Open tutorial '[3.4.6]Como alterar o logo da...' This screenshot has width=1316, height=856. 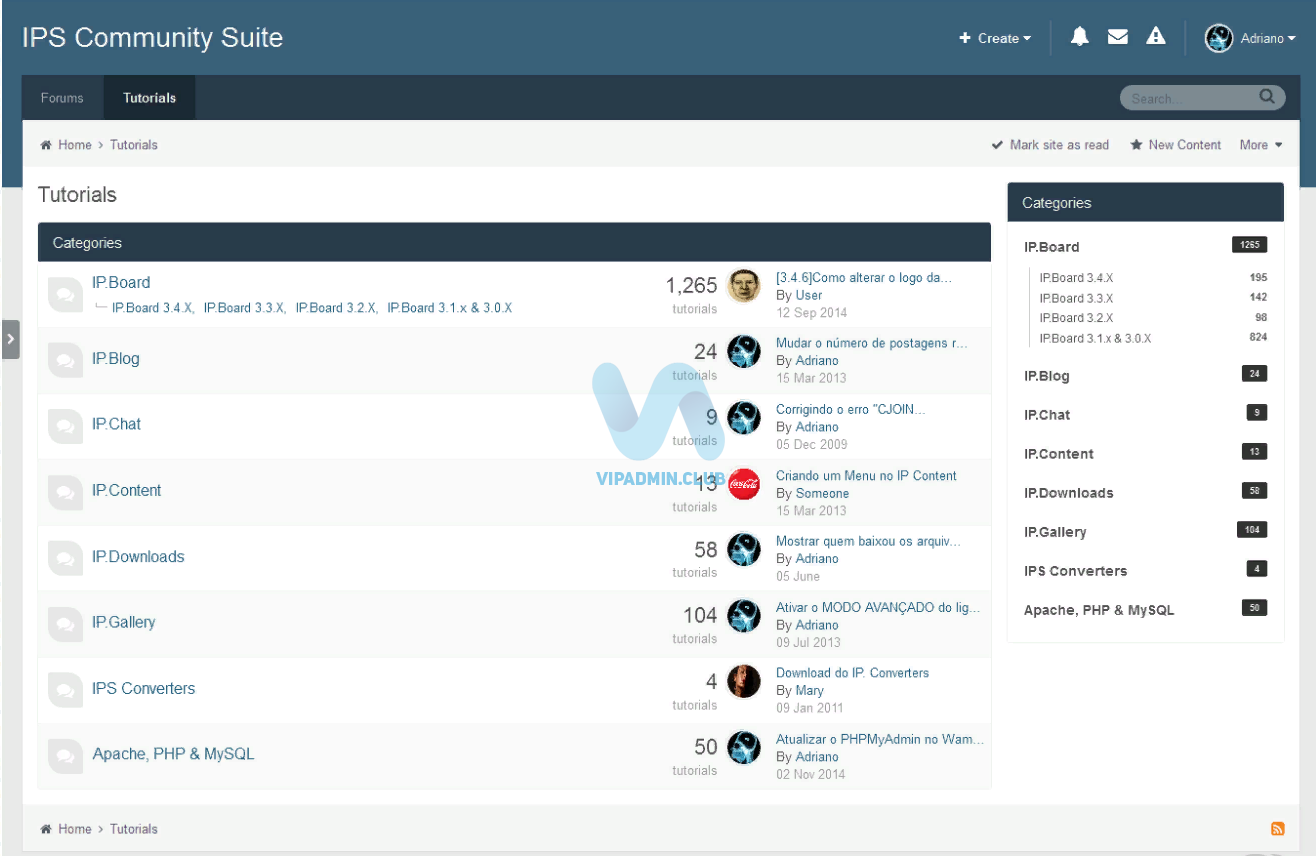[864, 277]
